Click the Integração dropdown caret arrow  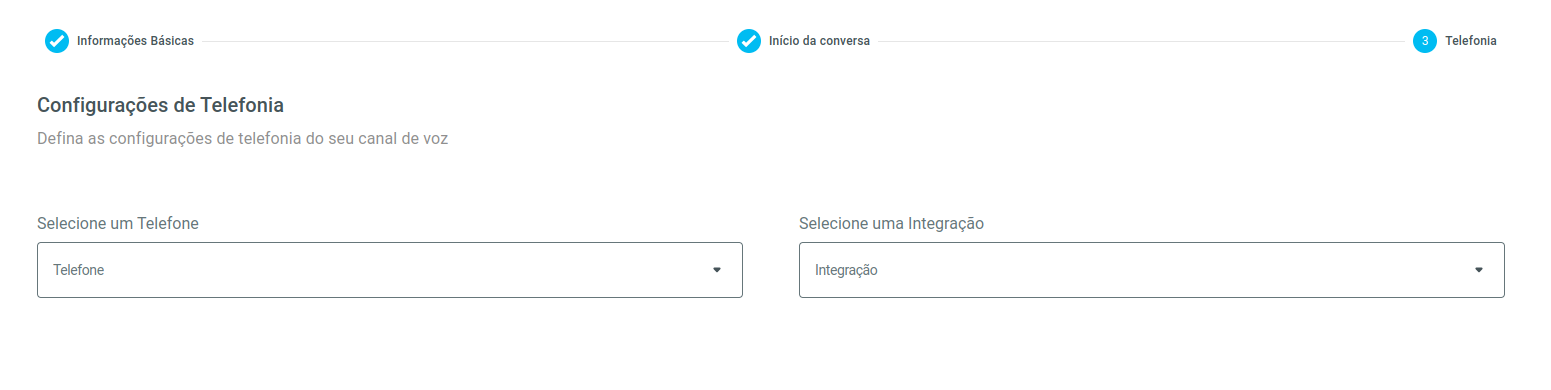pos(1479,270)
